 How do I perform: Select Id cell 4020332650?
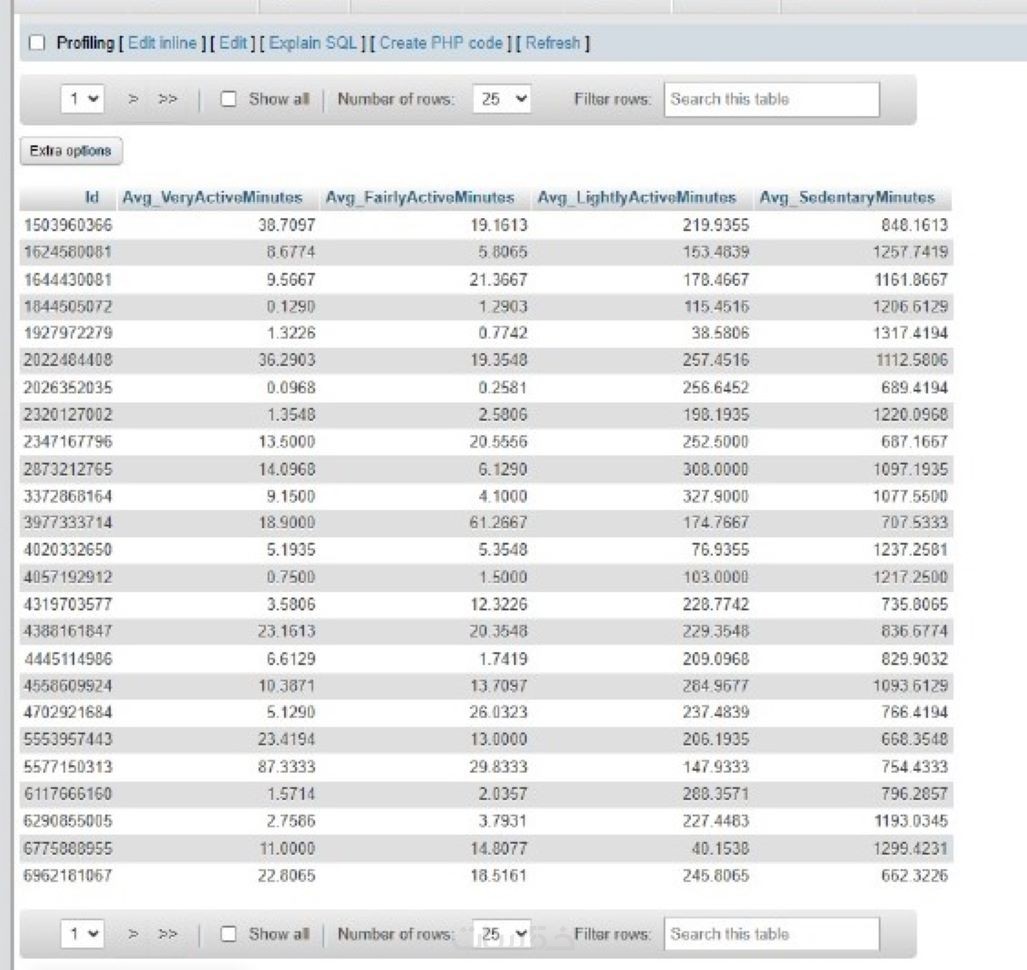(x=68, y=550)
